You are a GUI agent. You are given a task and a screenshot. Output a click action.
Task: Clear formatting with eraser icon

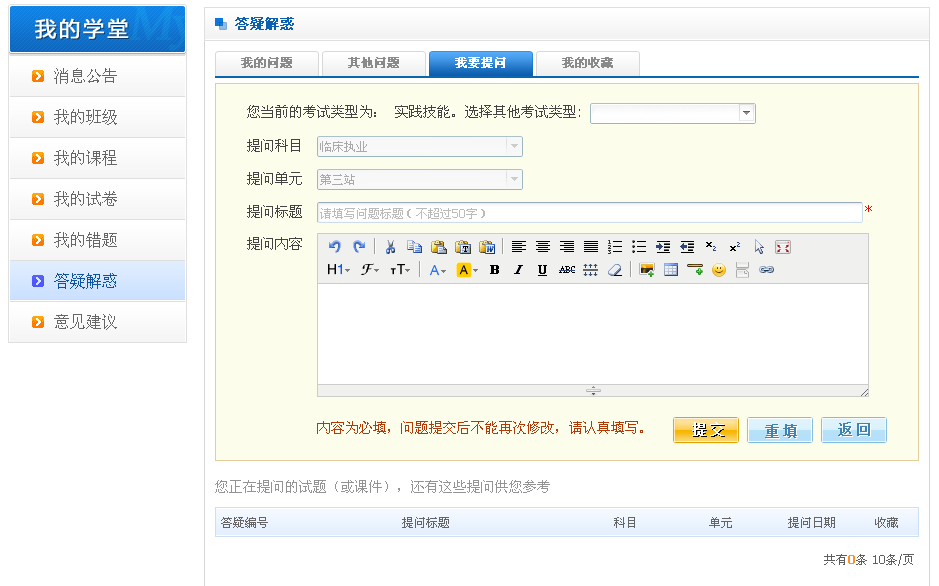[x=614, y=270]
